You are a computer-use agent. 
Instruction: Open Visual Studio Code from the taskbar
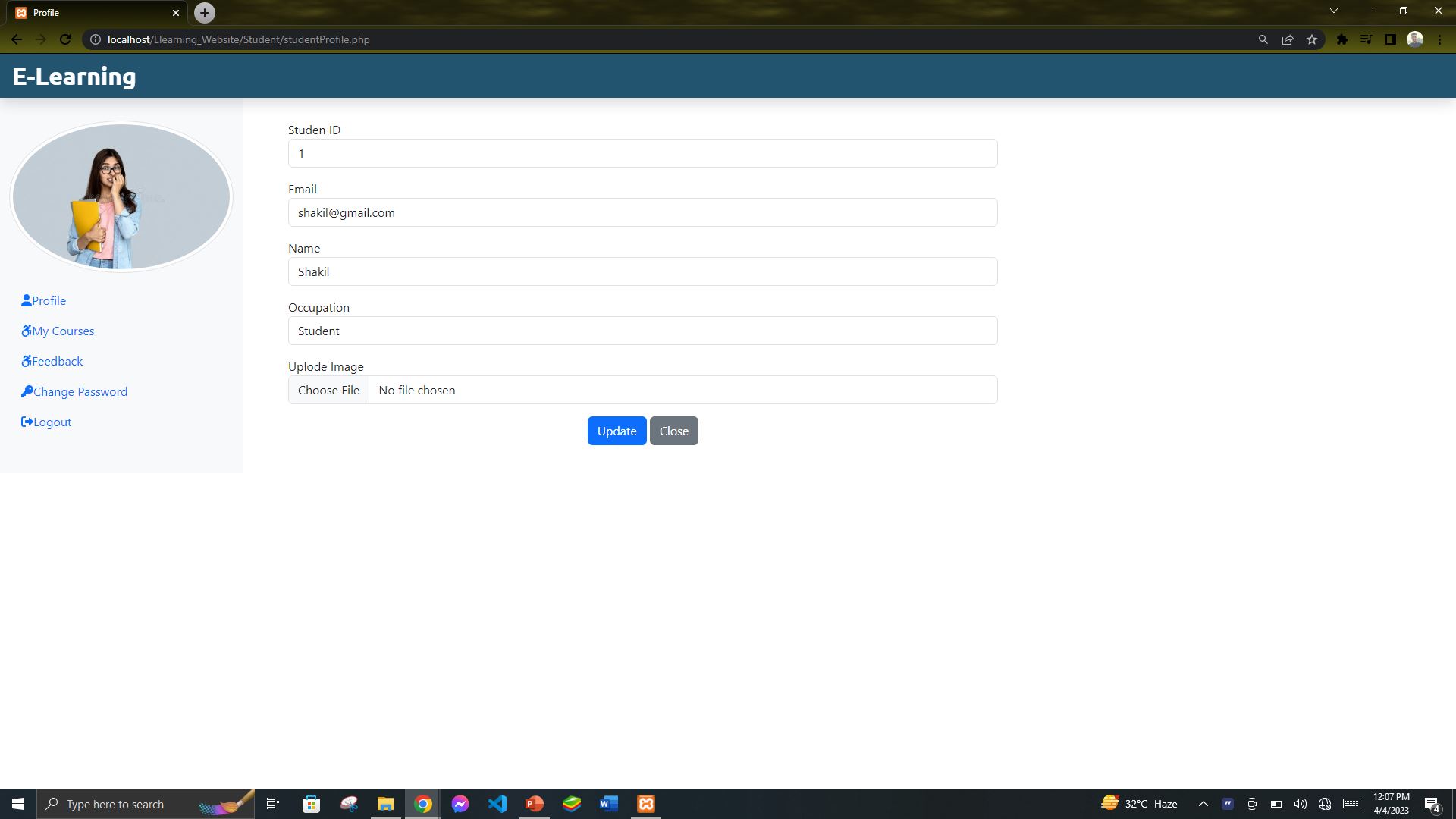497,803
